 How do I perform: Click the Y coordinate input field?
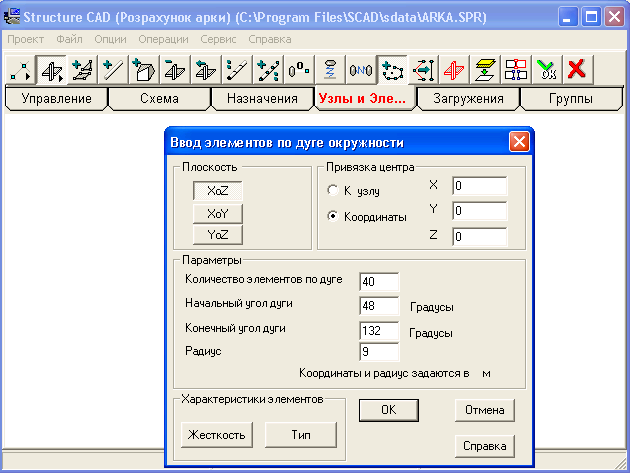point(480,211)
